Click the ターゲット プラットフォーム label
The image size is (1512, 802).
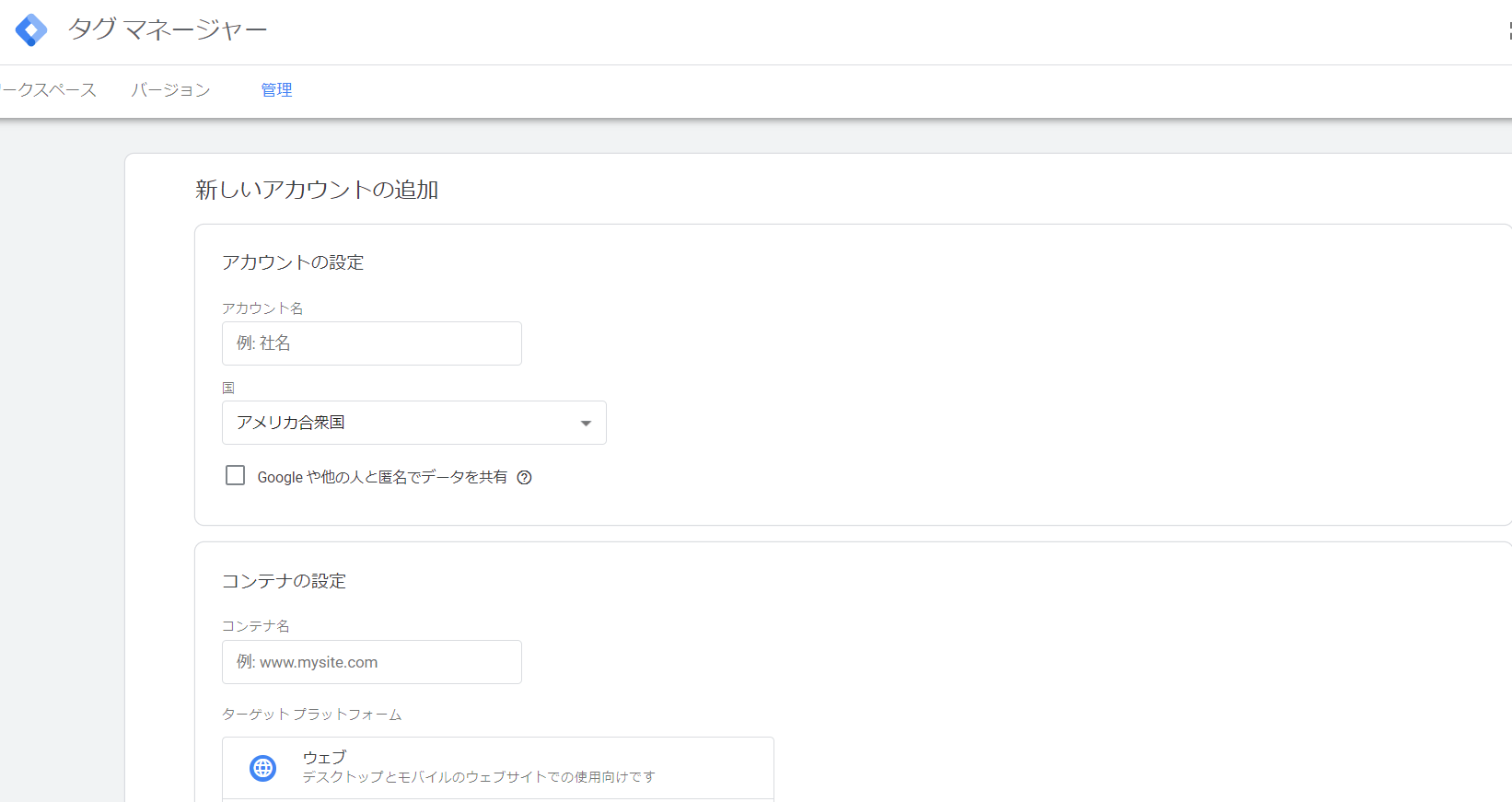[312, 715]
